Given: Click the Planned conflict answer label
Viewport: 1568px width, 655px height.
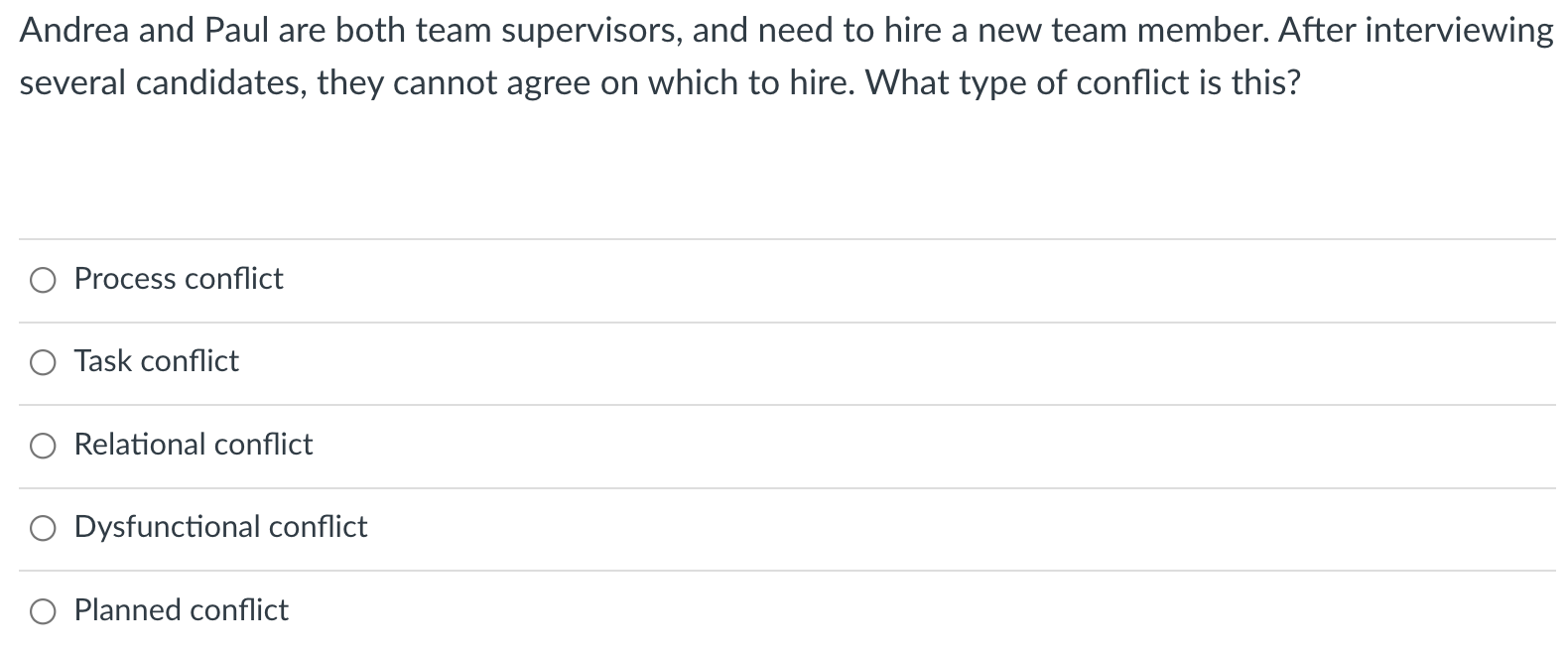Looking at the screenshot, I should (x=181, y=611).
